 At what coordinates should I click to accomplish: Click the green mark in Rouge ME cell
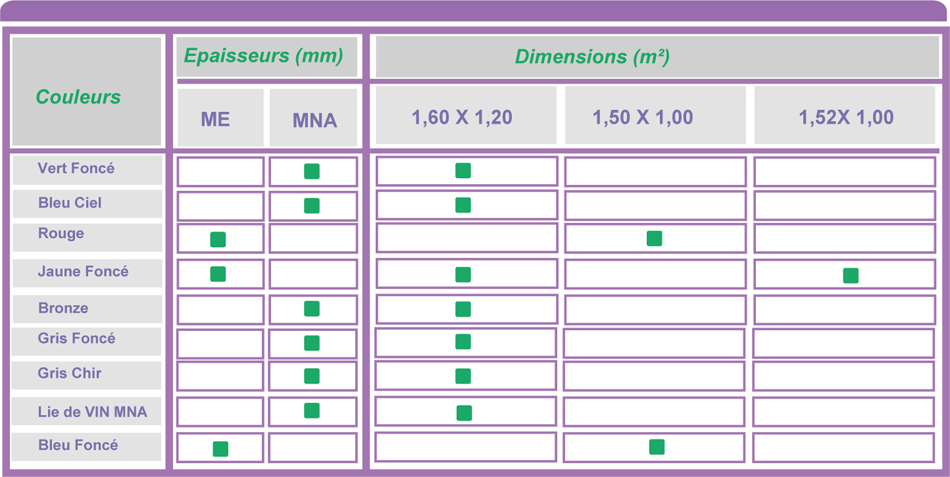tap(218, 239)
